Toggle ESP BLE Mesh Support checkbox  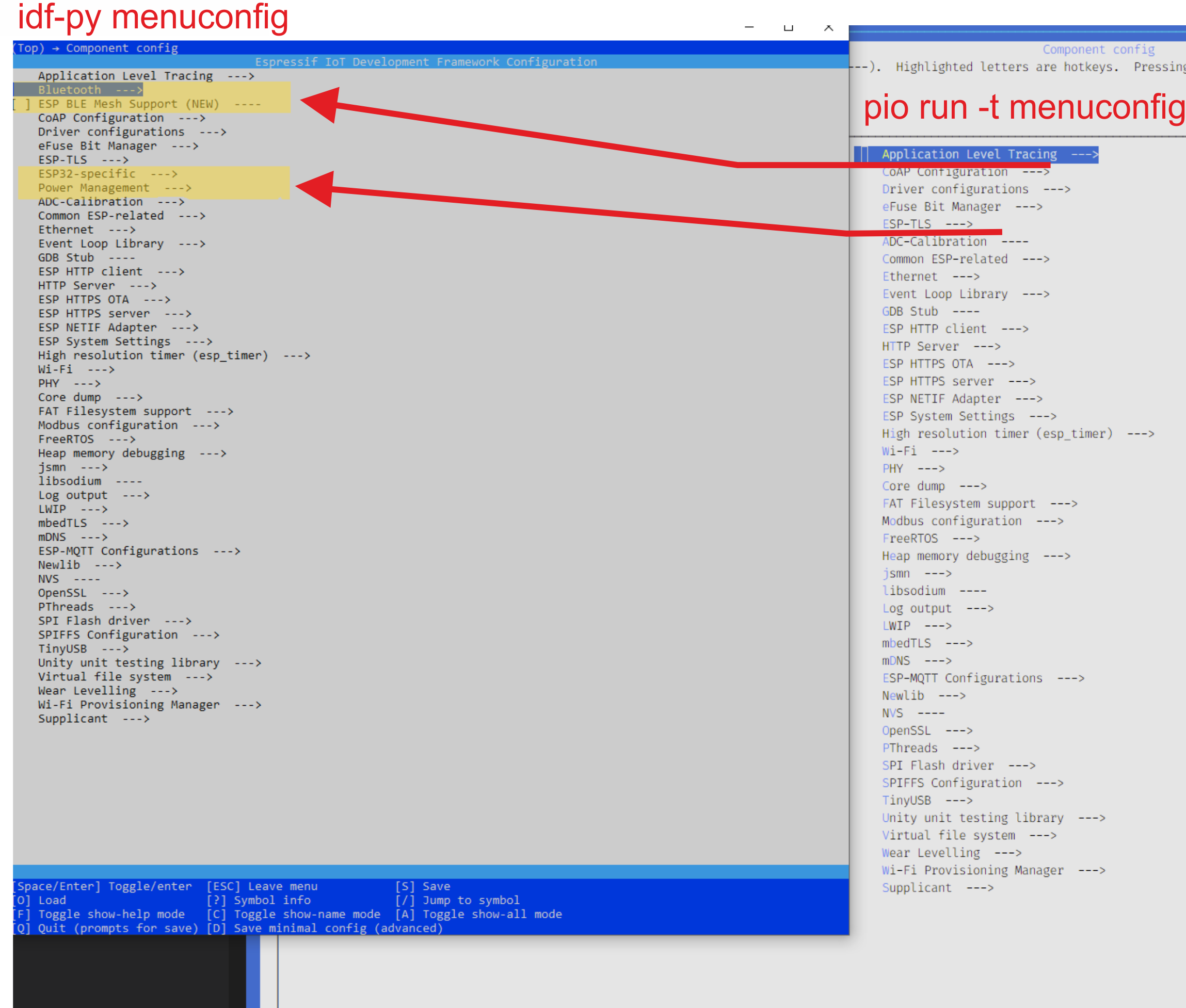point(21,104)
